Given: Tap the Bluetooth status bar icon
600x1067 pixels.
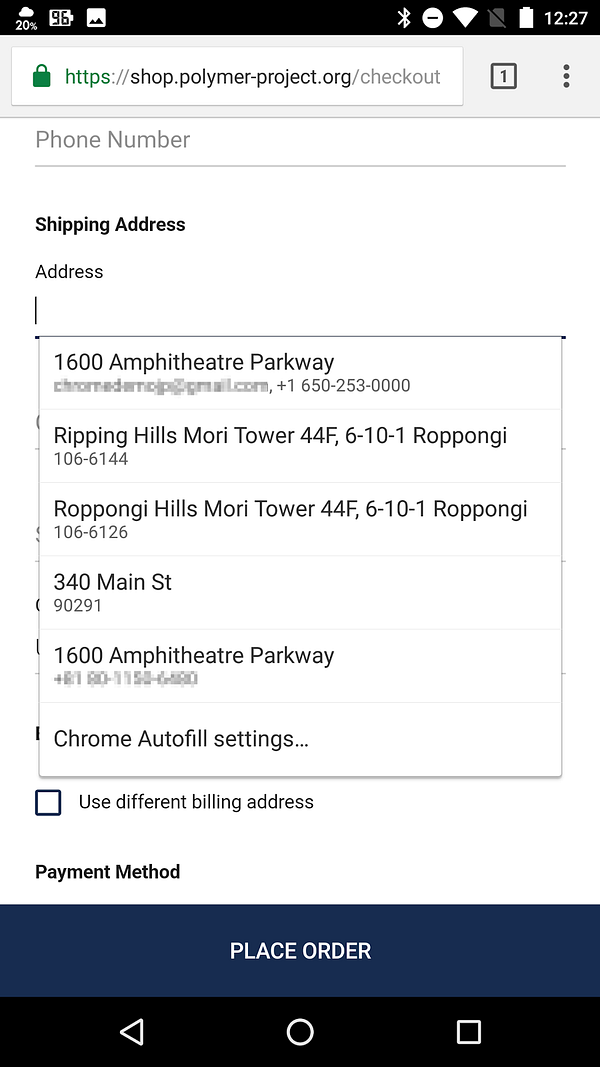Looking at the screenshot, I should coord(404,18).
